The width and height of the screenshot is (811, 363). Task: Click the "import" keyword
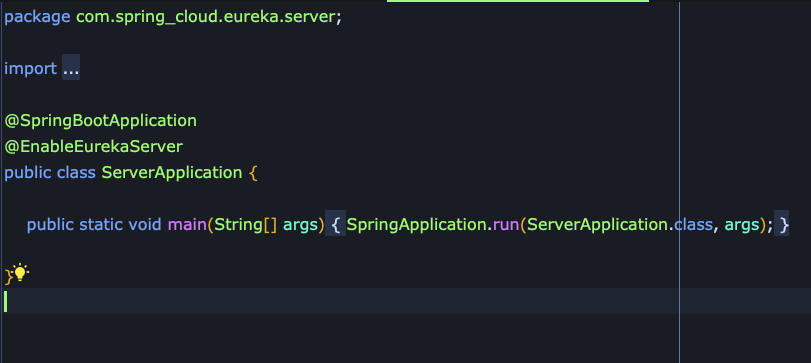pos(31,68)
